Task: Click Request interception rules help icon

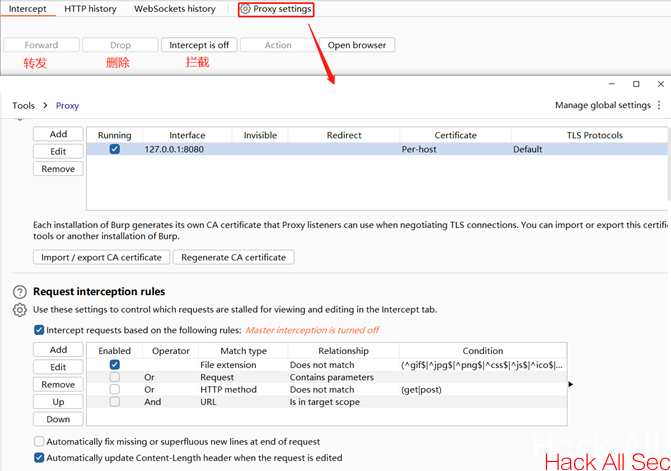Action: coord(20,292)
